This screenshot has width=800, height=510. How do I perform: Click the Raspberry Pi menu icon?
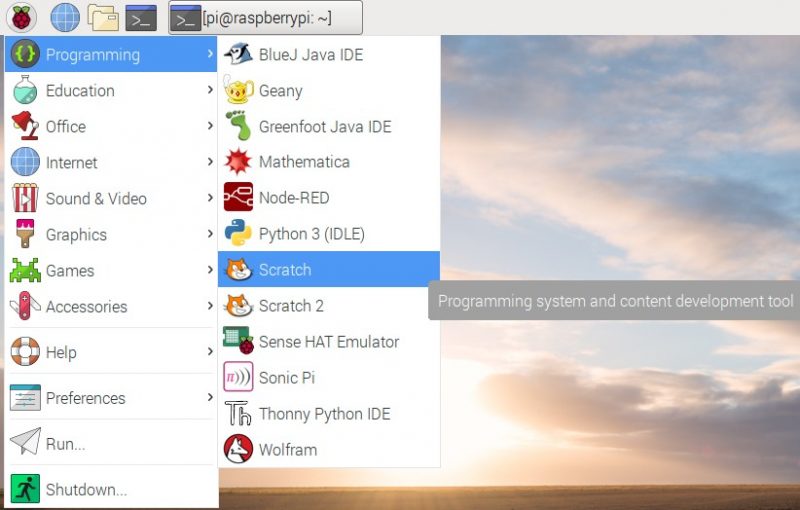point(21,17)
